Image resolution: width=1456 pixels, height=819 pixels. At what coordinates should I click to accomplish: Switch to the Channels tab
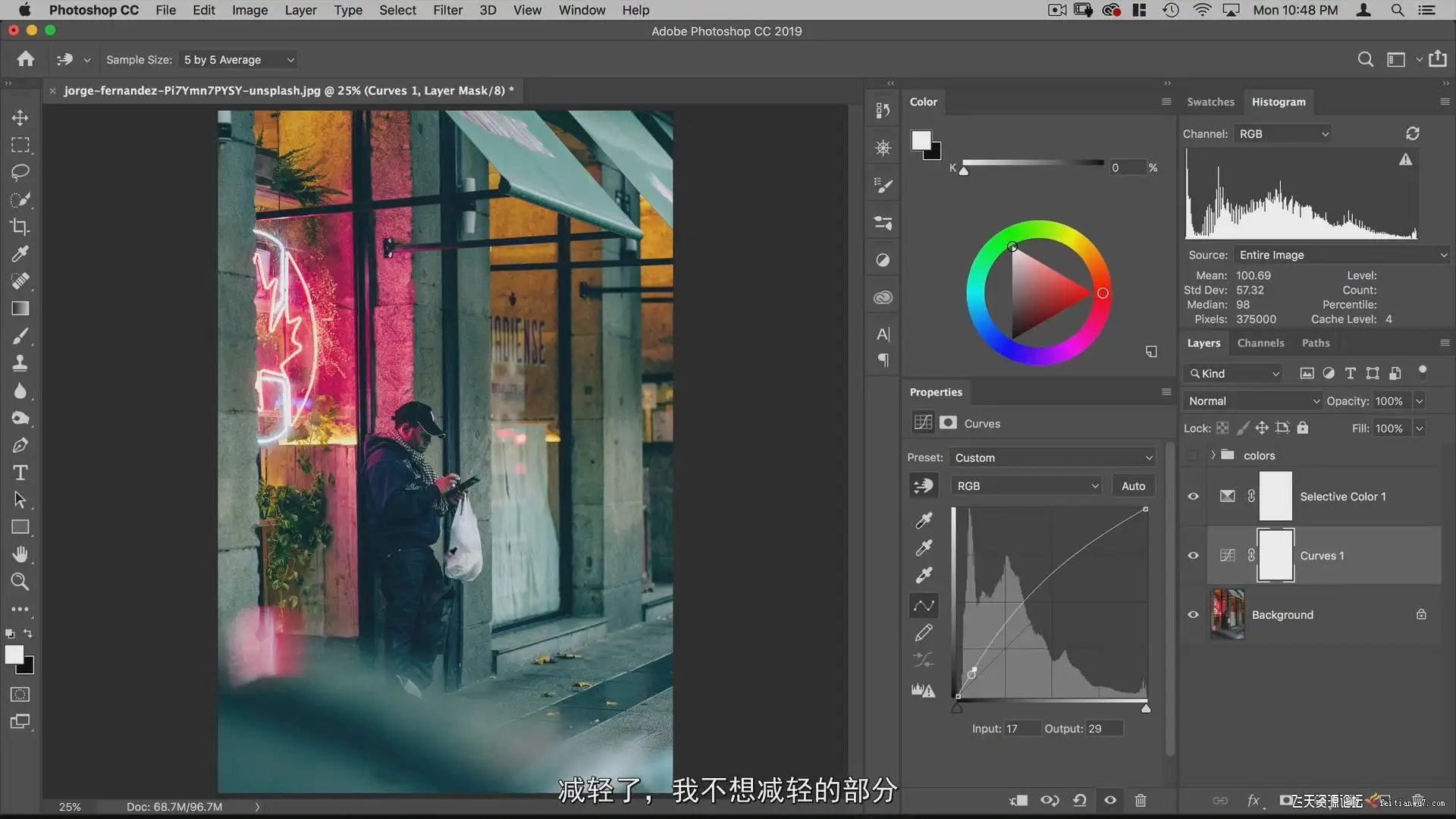coord(1260,343)
